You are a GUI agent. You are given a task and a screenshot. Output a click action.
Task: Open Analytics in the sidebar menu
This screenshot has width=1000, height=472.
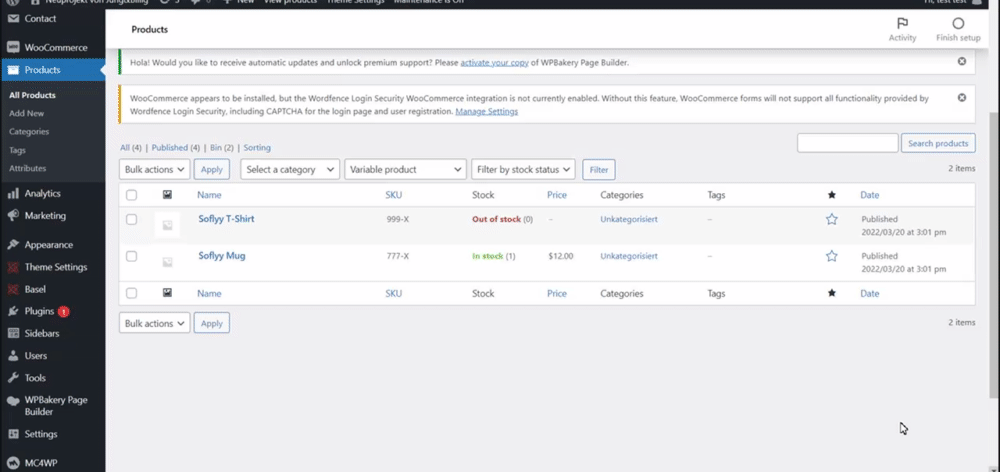[43, 193]
